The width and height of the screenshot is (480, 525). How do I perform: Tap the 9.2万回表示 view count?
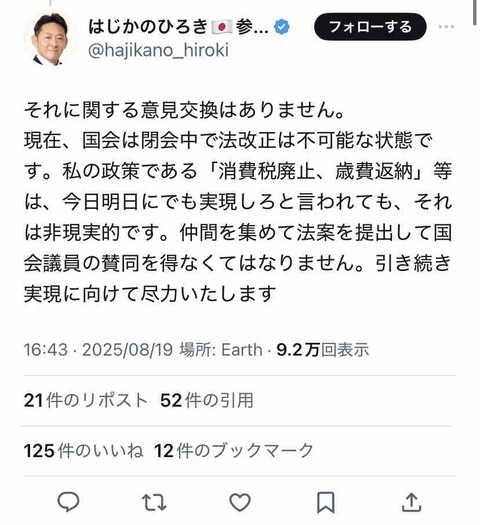(x=323, y=350)
